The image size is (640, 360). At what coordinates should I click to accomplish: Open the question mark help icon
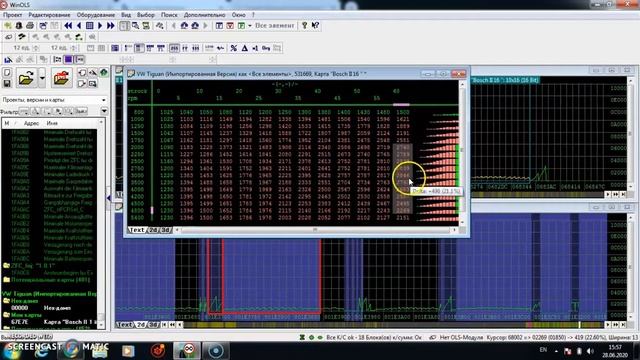pos(304,26)
